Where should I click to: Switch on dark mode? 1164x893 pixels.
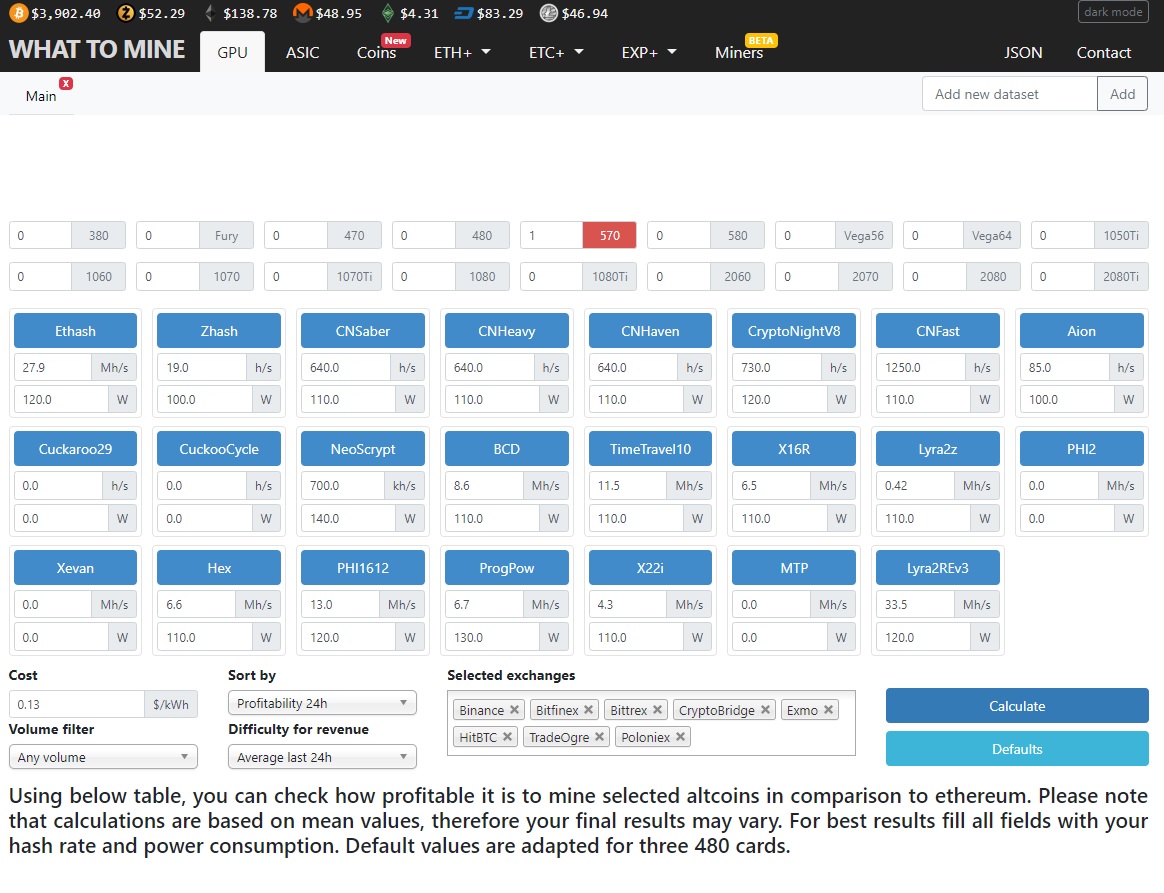(1113, 12)
